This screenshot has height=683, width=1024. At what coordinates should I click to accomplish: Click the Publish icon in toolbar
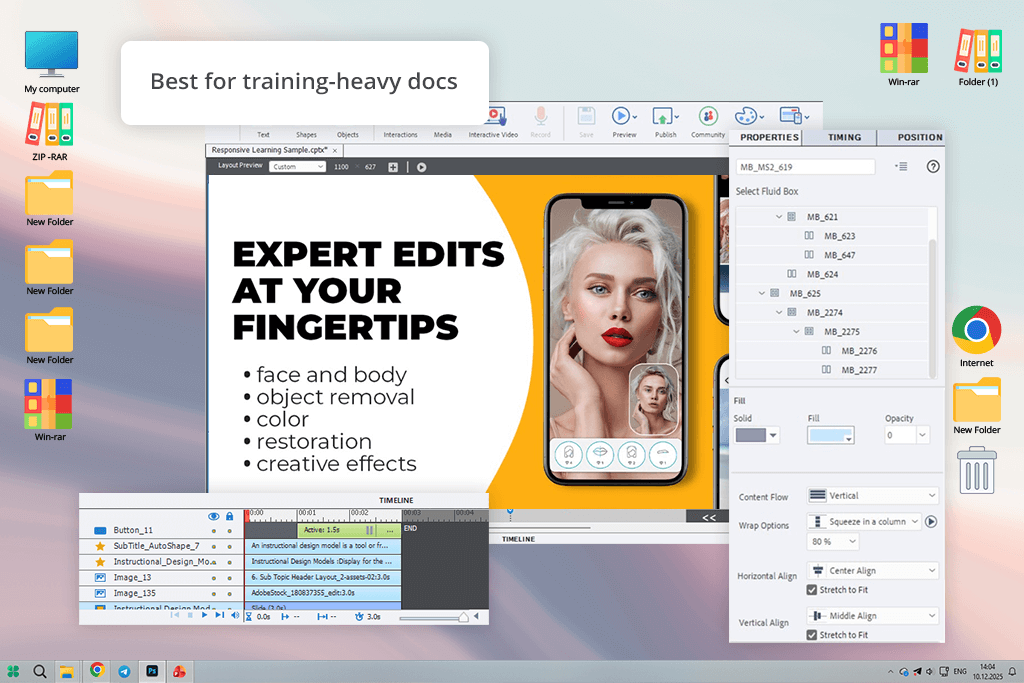[662, 116]
